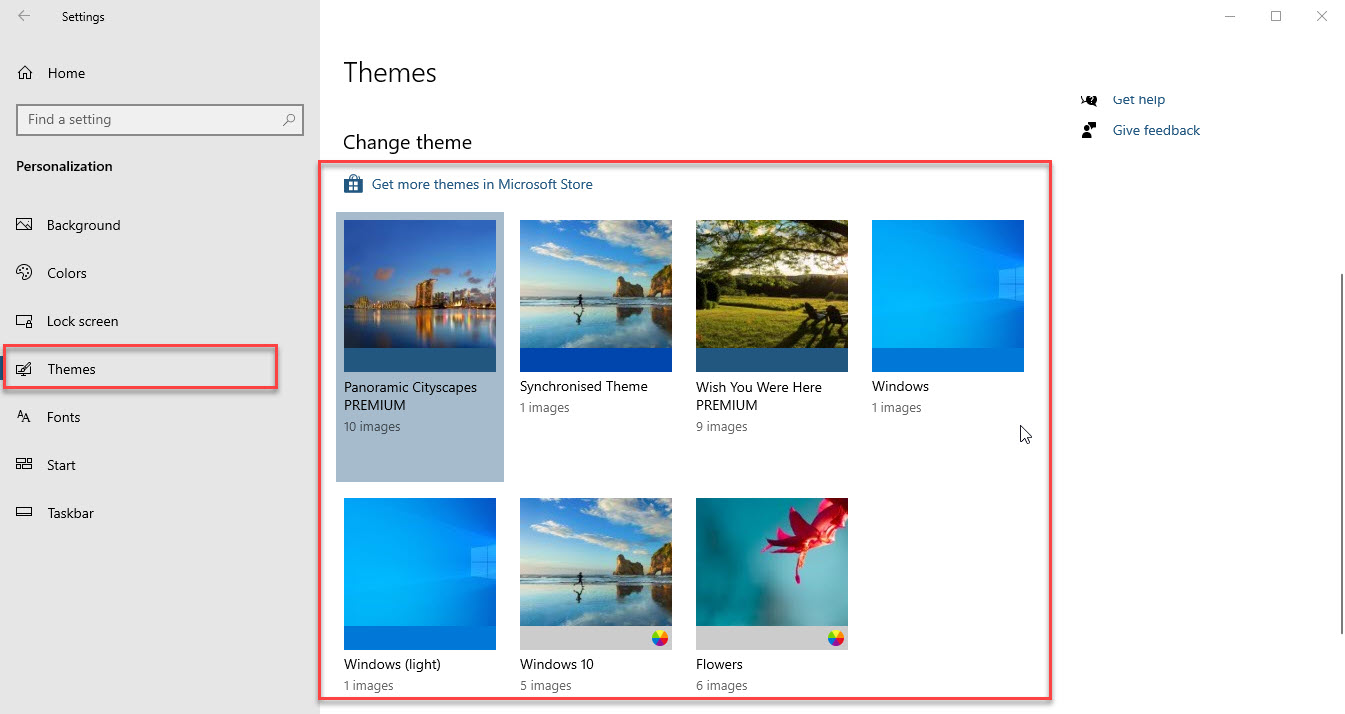Select Panoramic Cityscapes PREMIUM theme thumbnail
The width and height of the screenshot is (1345, 714).
point(420,296)
